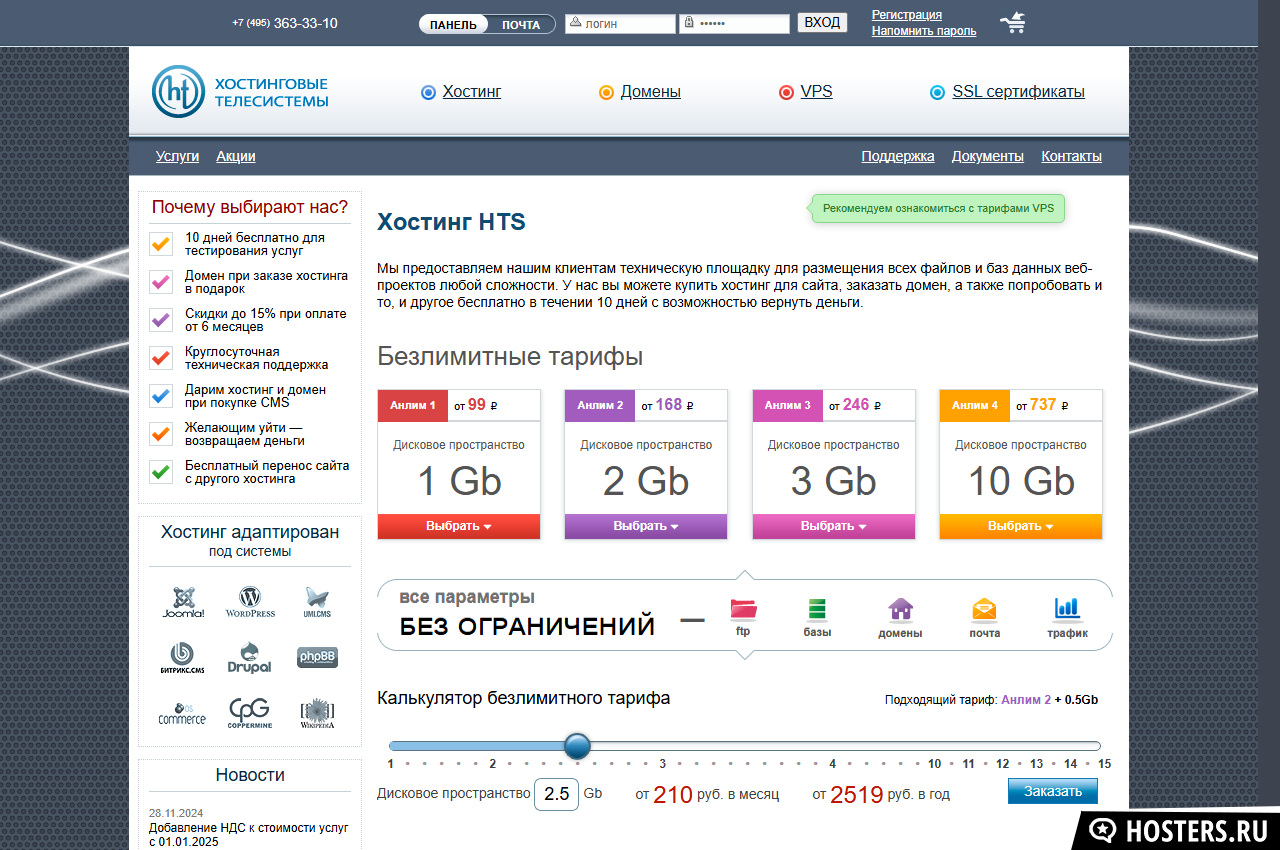Click the Drupal logo icon

[250, 656]
